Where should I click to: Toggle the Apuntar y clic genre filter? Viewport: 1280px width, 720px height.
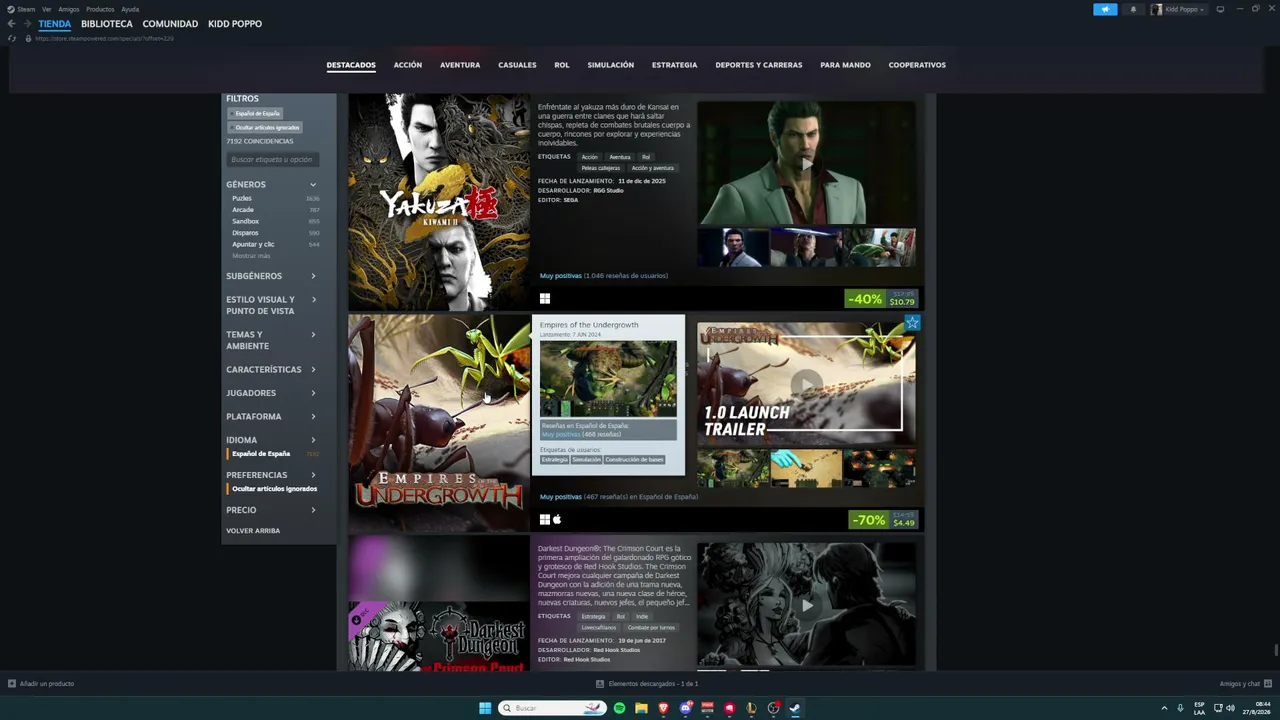pyautogui.click(x=275, y=244)
